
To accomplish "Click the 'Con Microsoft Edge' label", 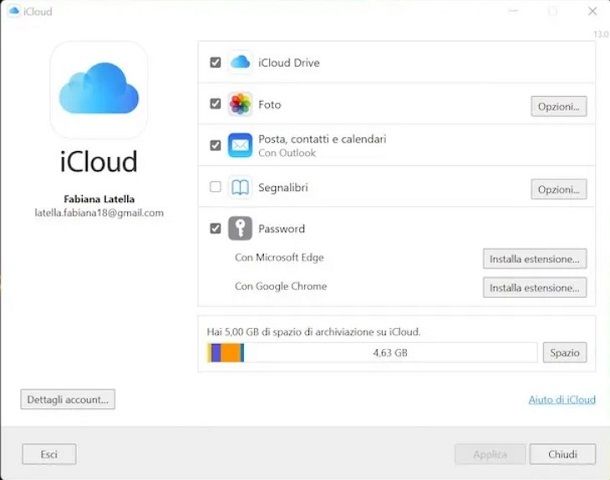I will click(279, 257).
